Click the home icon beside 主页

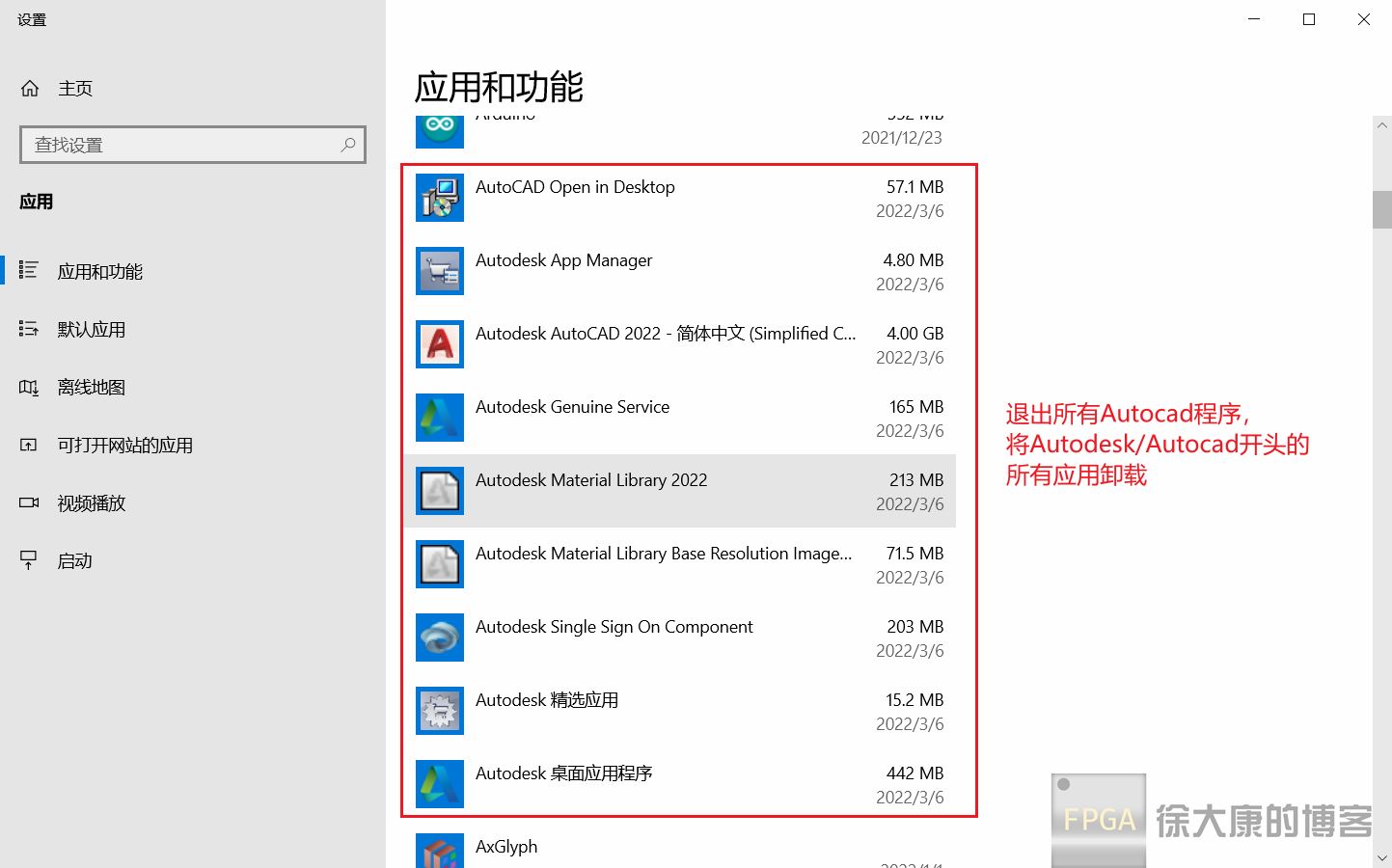click(30, 89)
